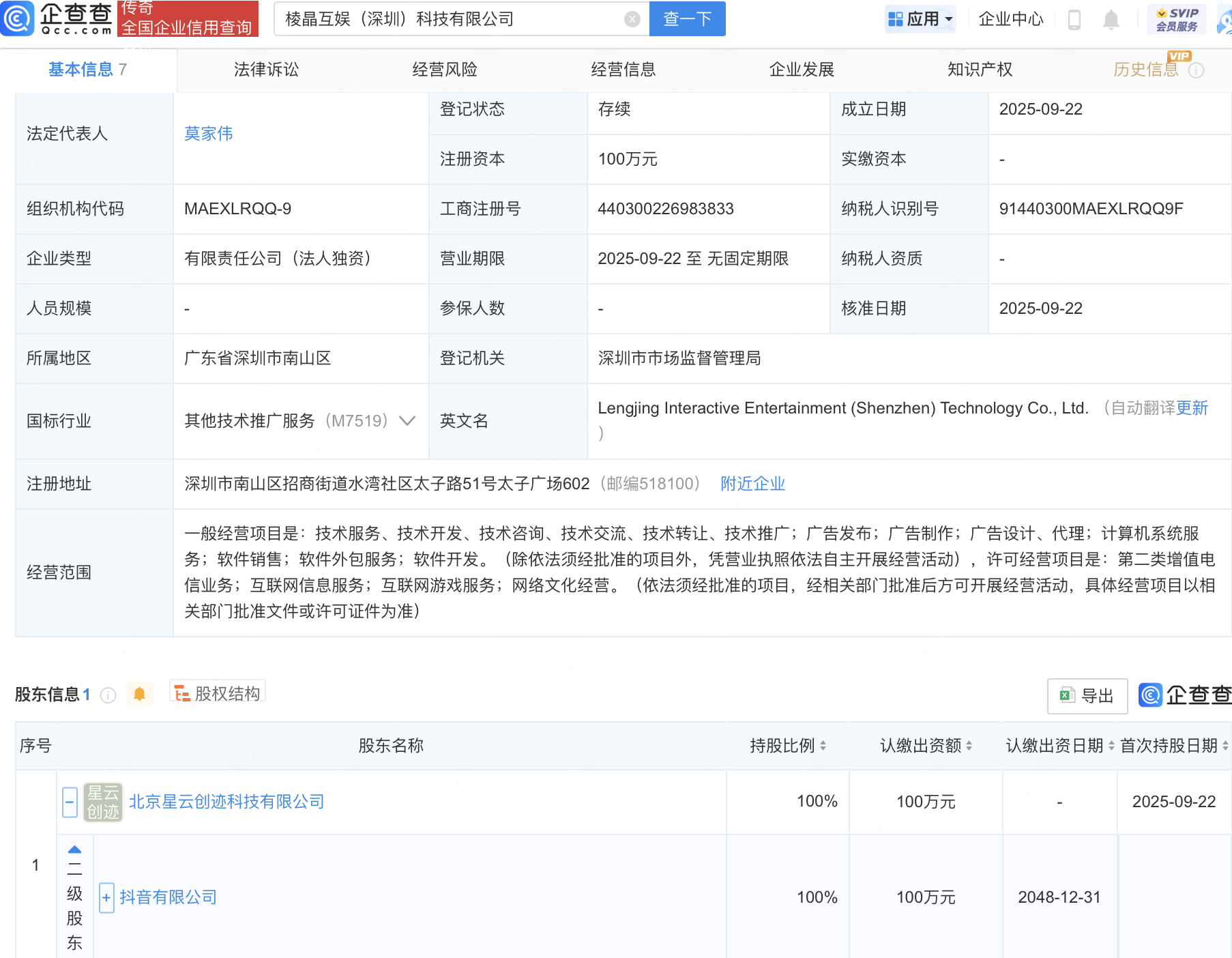The height and width of the screenshot is (958, 1232).
Task: Click info icon beside 历史信息 tab
Action: [1196, 70]
